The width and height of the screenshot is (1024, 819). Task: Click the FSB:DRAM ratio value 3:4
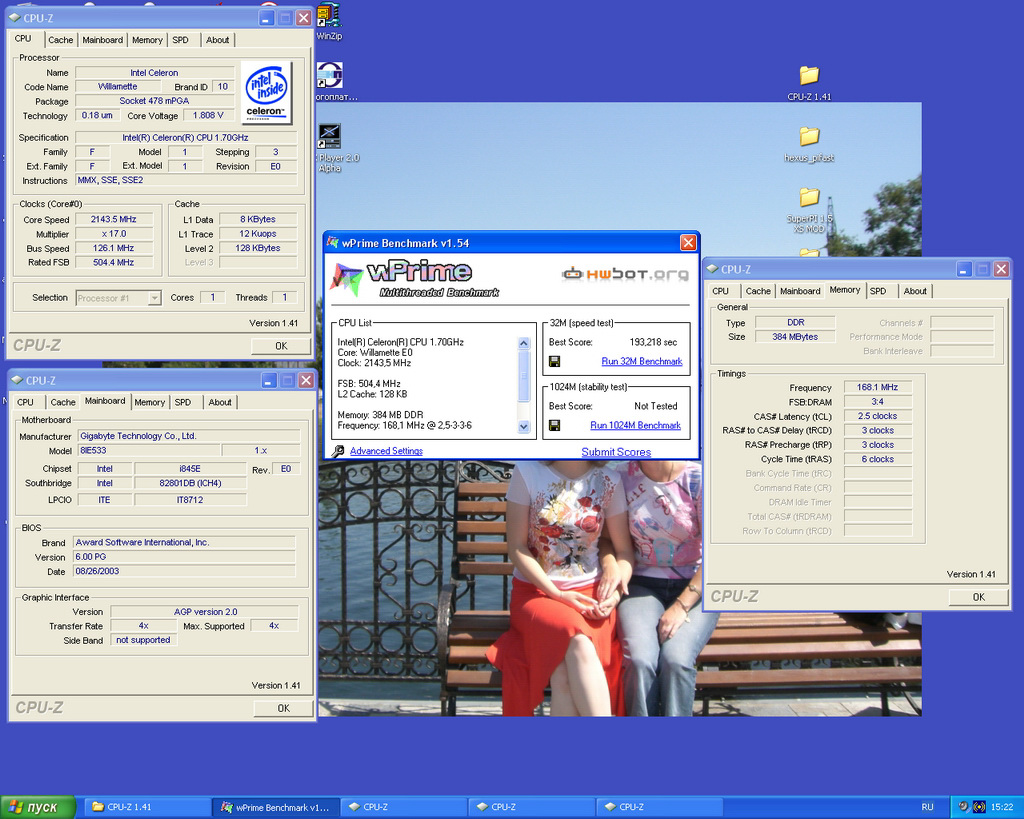[x=878, y=402]
